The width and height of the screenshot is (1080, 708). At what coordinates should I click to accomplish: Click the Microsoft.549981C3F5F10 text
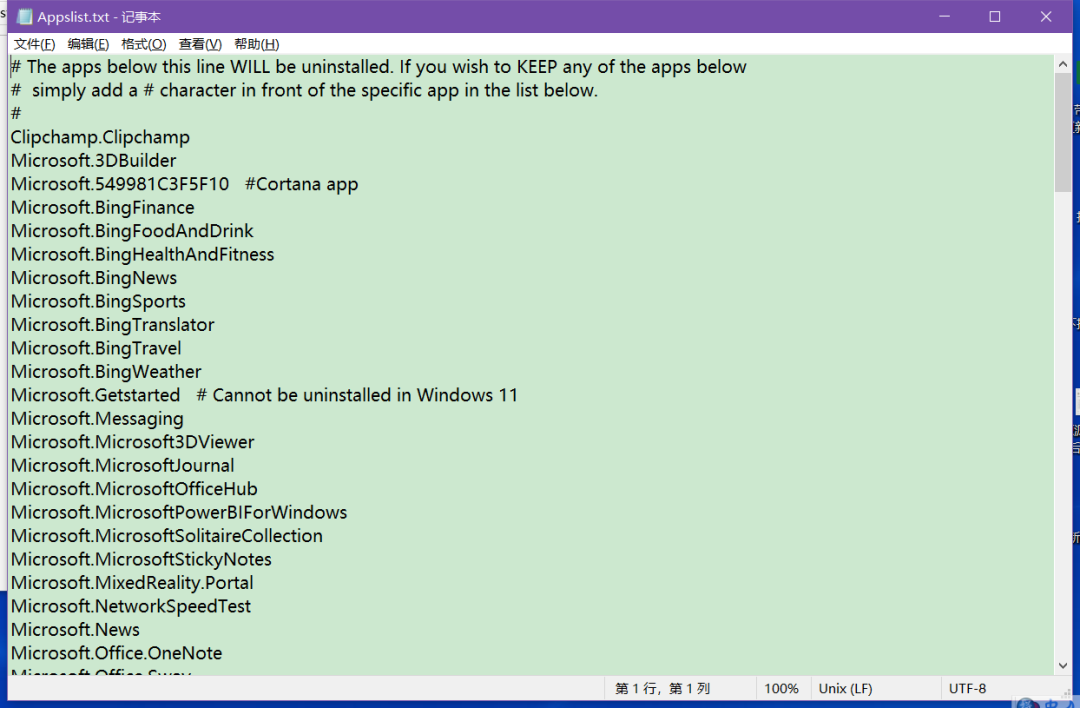coord(120,184)
